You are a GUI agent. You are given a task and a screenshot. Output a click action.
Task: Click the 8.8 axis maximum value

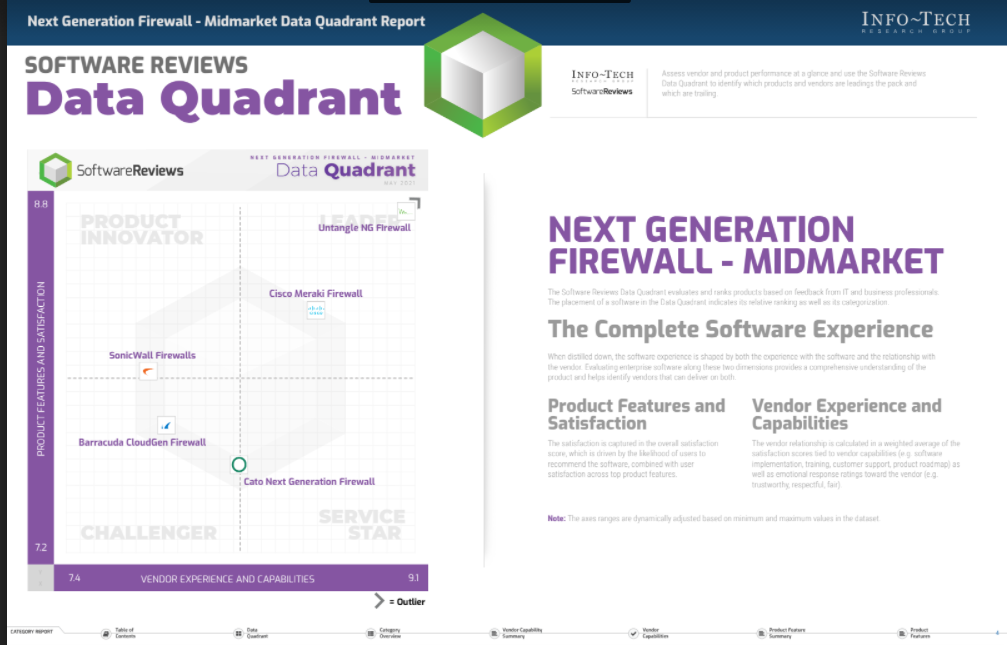[40, 204]
